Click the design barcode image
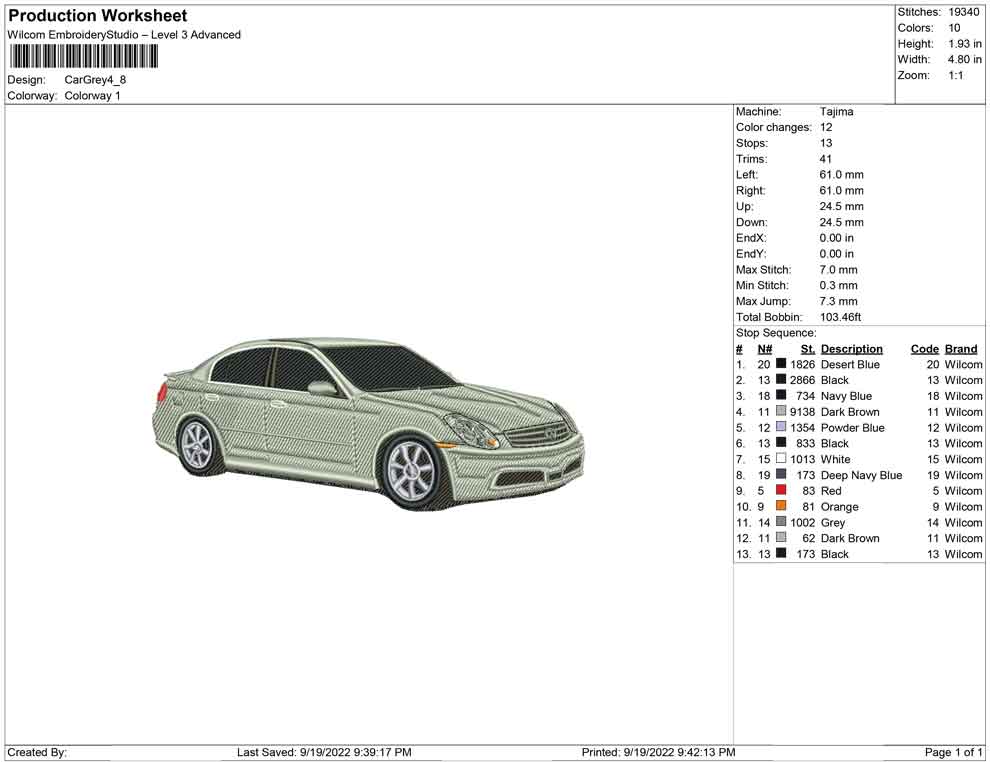 click(x=83, y=56)
